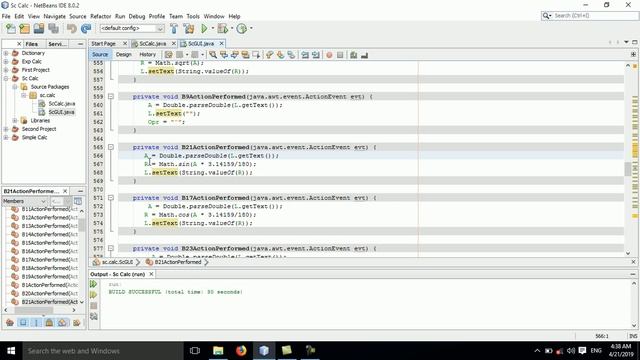Run the project with the green play icon
Viewport: 640px width, 360px height.
pos(204,29)
